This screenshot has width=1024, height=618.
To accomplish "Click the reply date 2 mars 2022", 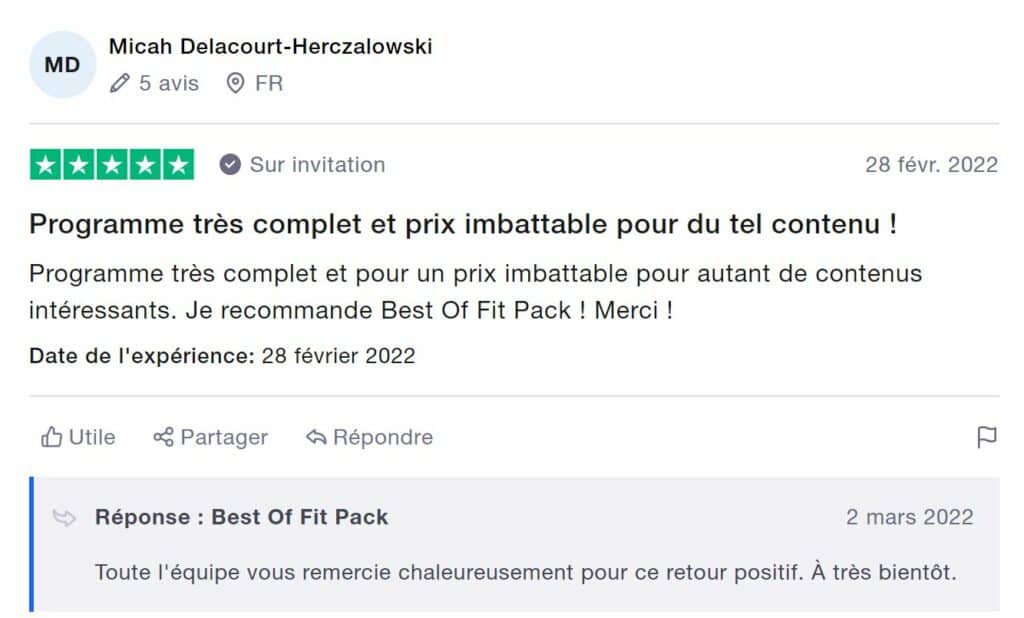I will [909, 517].
